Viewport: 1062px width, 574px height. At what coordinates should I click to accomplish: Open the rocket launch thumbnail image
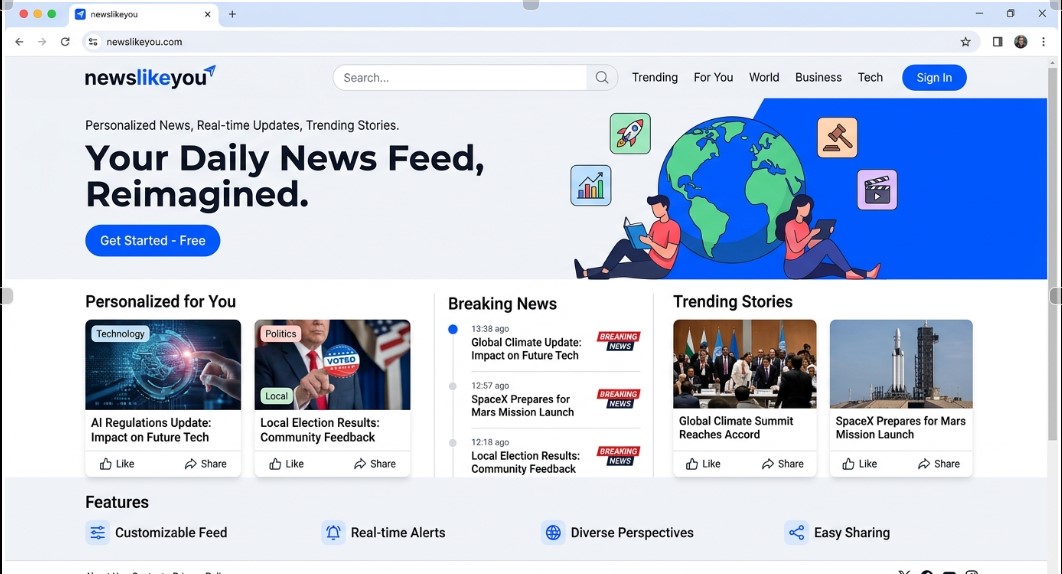click(x=901, y=364)
